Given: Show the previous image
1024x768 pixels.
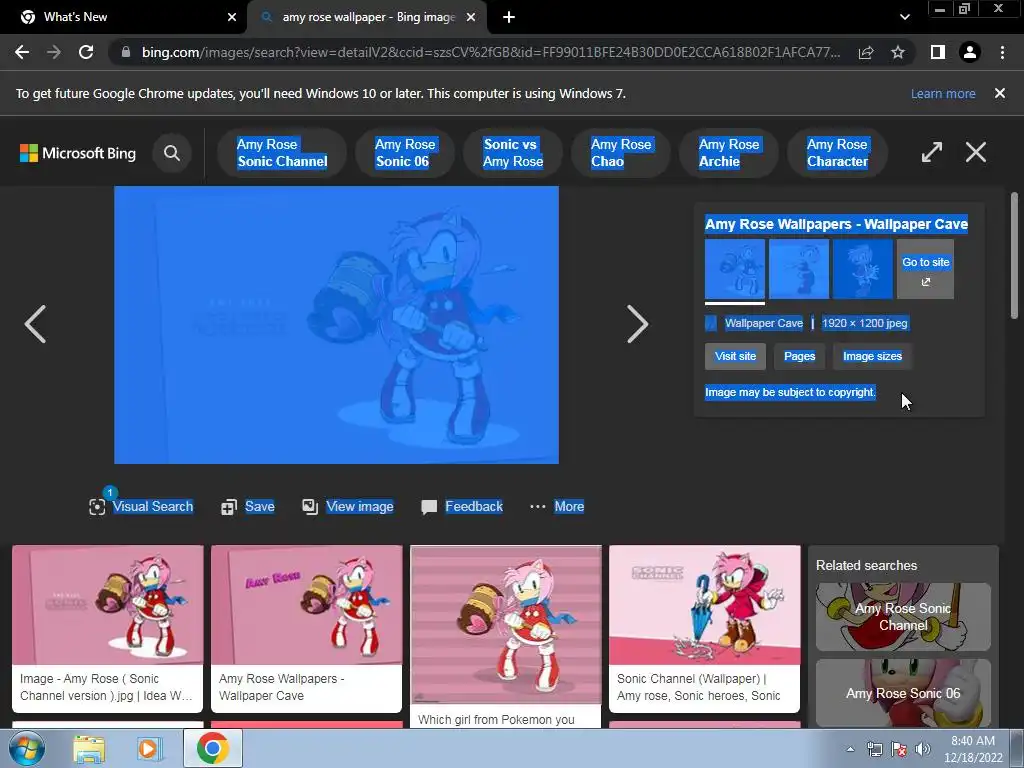Looking at the screenshot, I should tap(35, 324).
